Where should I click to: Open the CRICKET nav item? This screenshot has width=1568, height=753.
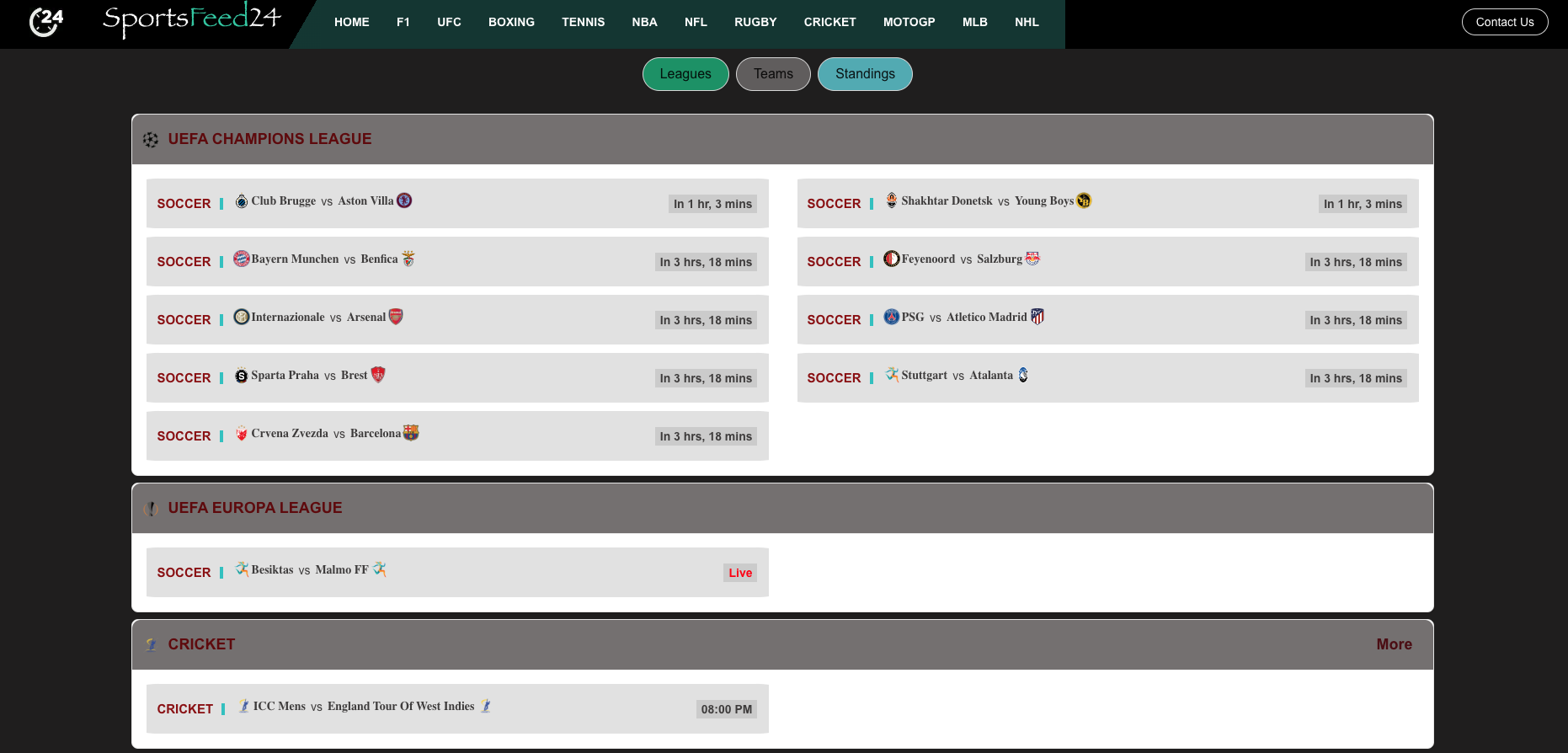click(830, 22)
